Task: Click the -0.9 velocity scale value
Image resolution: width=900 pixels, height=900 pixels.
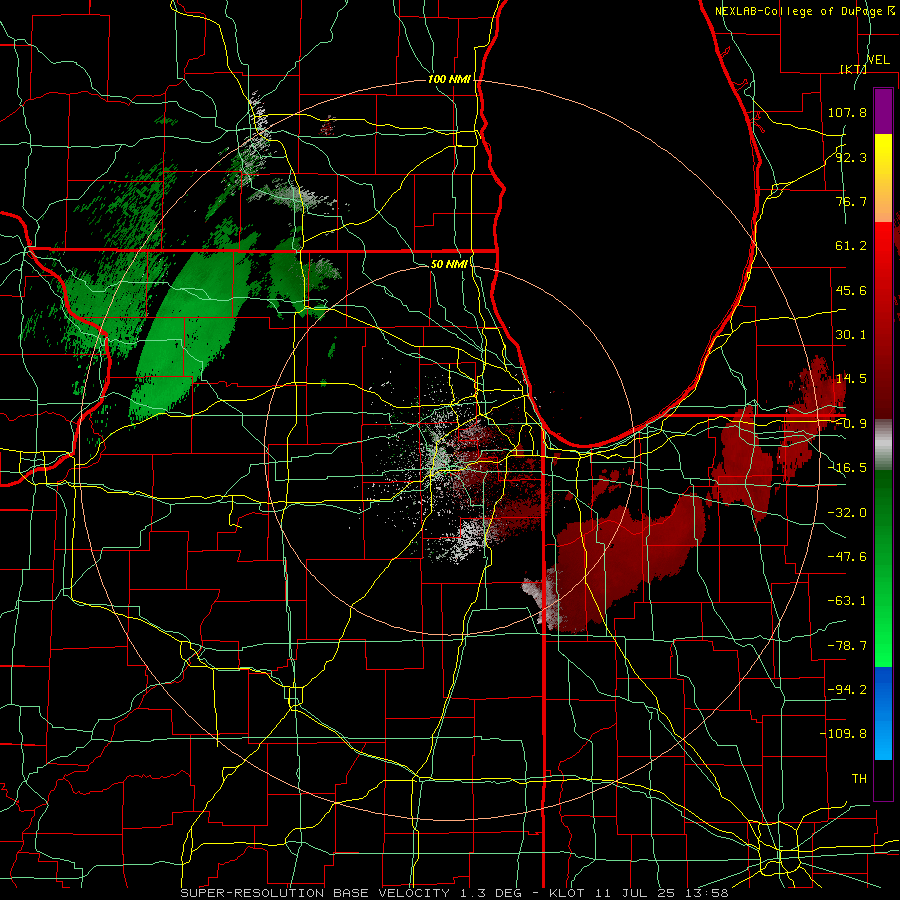Action: click(851, 424)
